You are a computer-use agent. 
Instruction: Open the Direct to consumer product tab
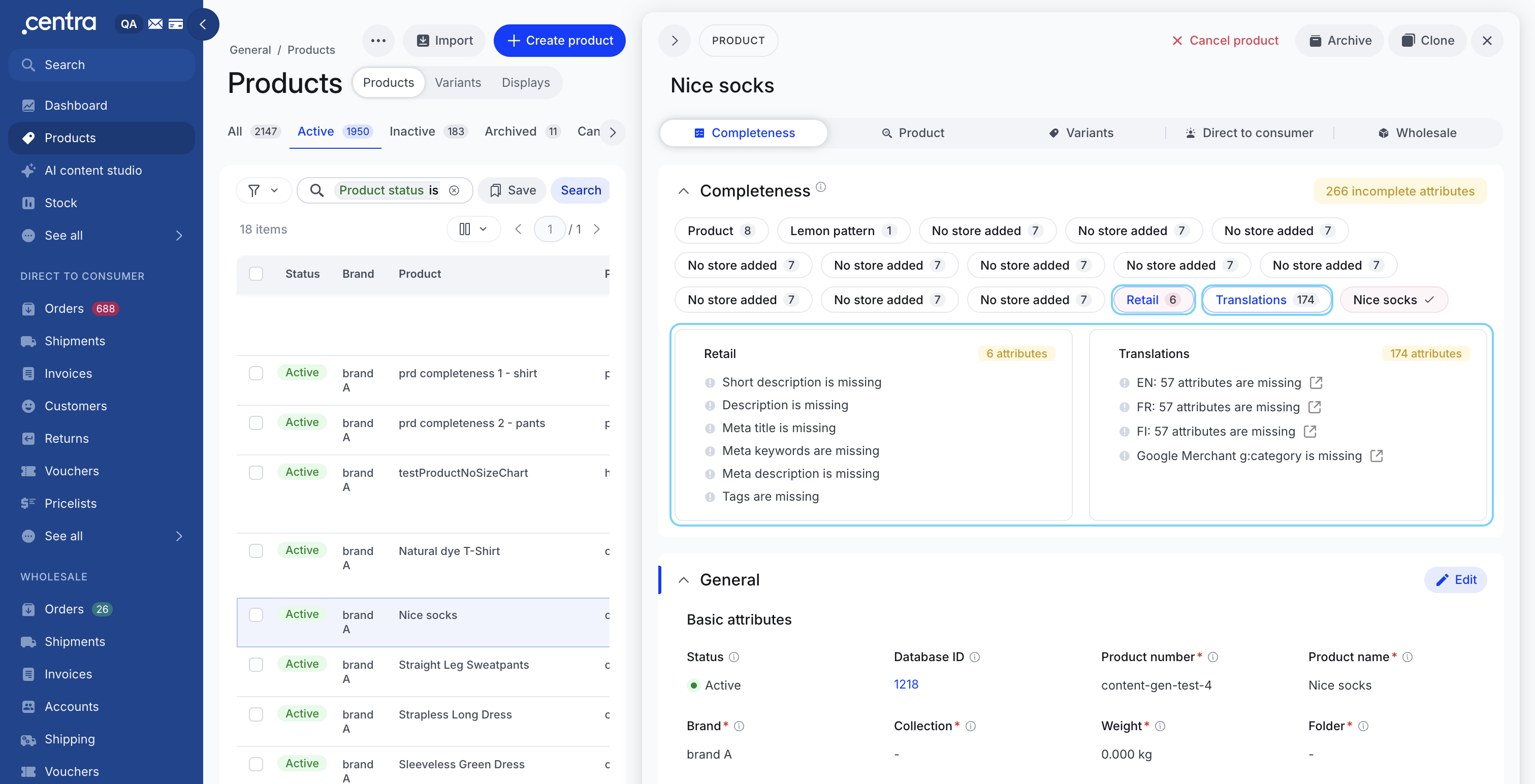click(x=1250, y=133)
